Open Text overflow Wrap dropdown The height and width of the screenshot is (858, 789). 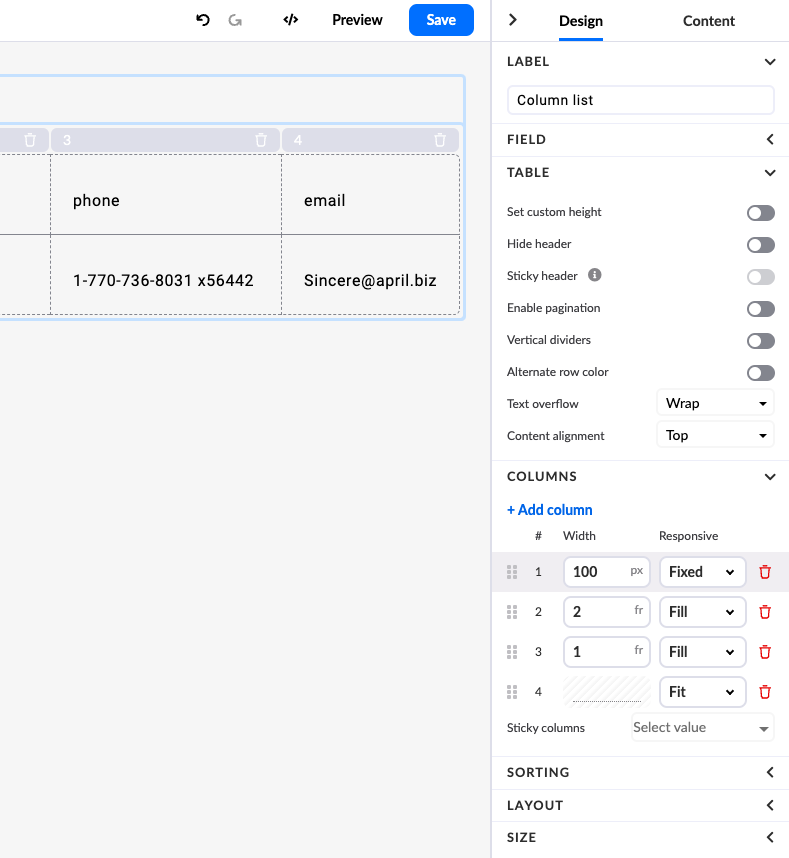pyautogui.click(x=715, y=404)
